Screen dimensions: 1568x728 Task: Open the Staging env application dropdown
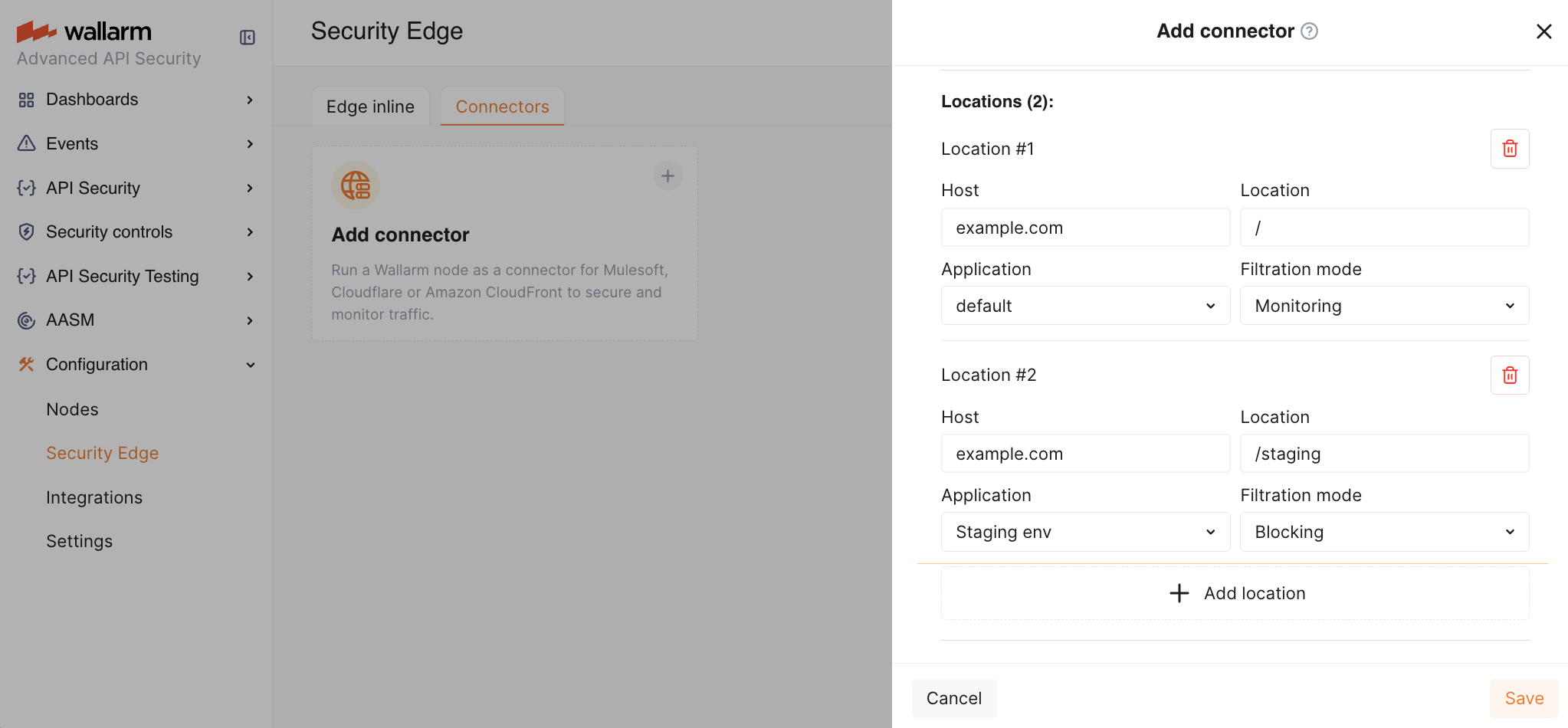[x=1084, y=532]
